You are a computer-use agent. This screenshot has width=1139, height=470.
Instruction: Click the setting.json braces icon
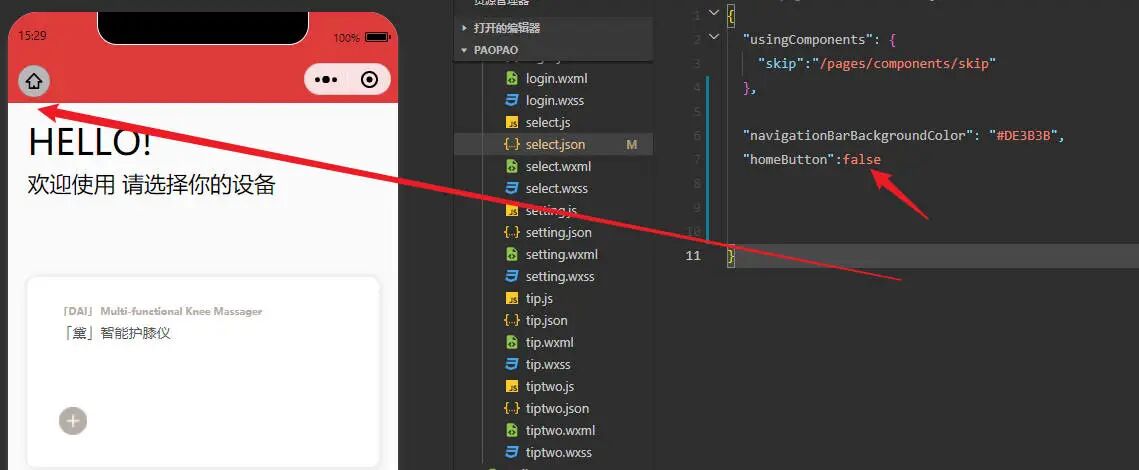coord(511,232)
